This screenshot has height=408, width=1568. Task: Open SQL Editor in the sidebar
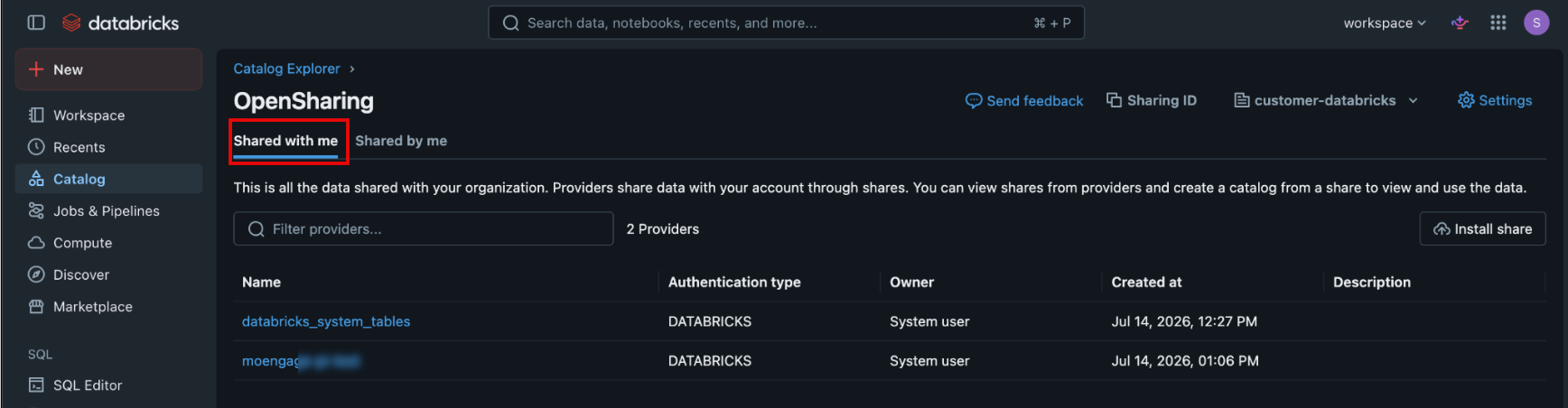109,385
